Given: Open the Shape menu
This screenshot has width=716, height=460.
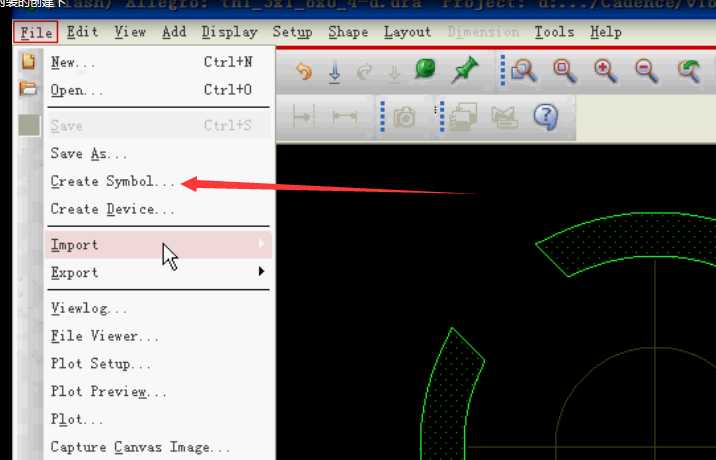Looking at the screenshot, I should coord(348,32).
